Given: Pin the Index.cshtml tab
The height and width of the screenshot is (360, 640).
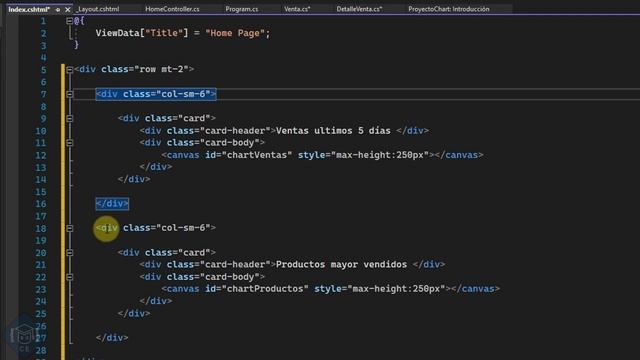Looking at the screenshot, I should pyautogui.click(x=58, y=9).
